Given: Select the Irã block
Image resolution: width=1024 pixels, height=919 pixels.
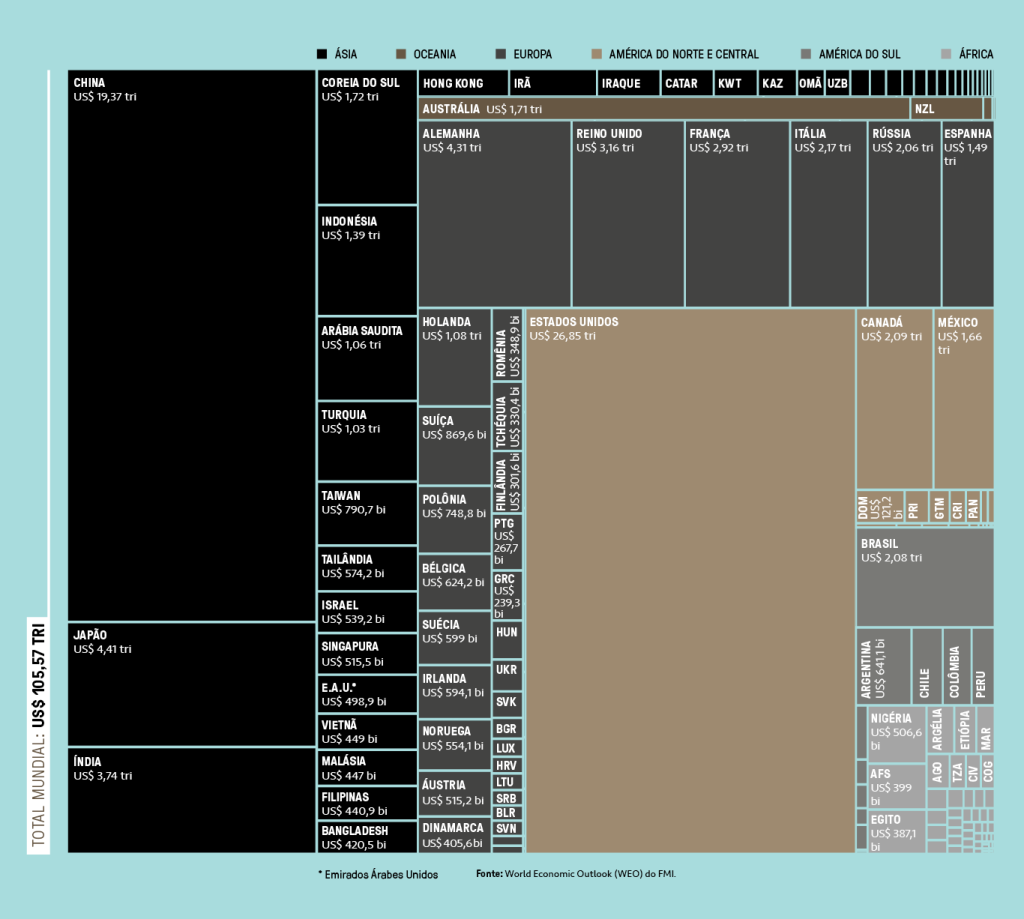Looking at the screenshot, I should tap(552, 83).
